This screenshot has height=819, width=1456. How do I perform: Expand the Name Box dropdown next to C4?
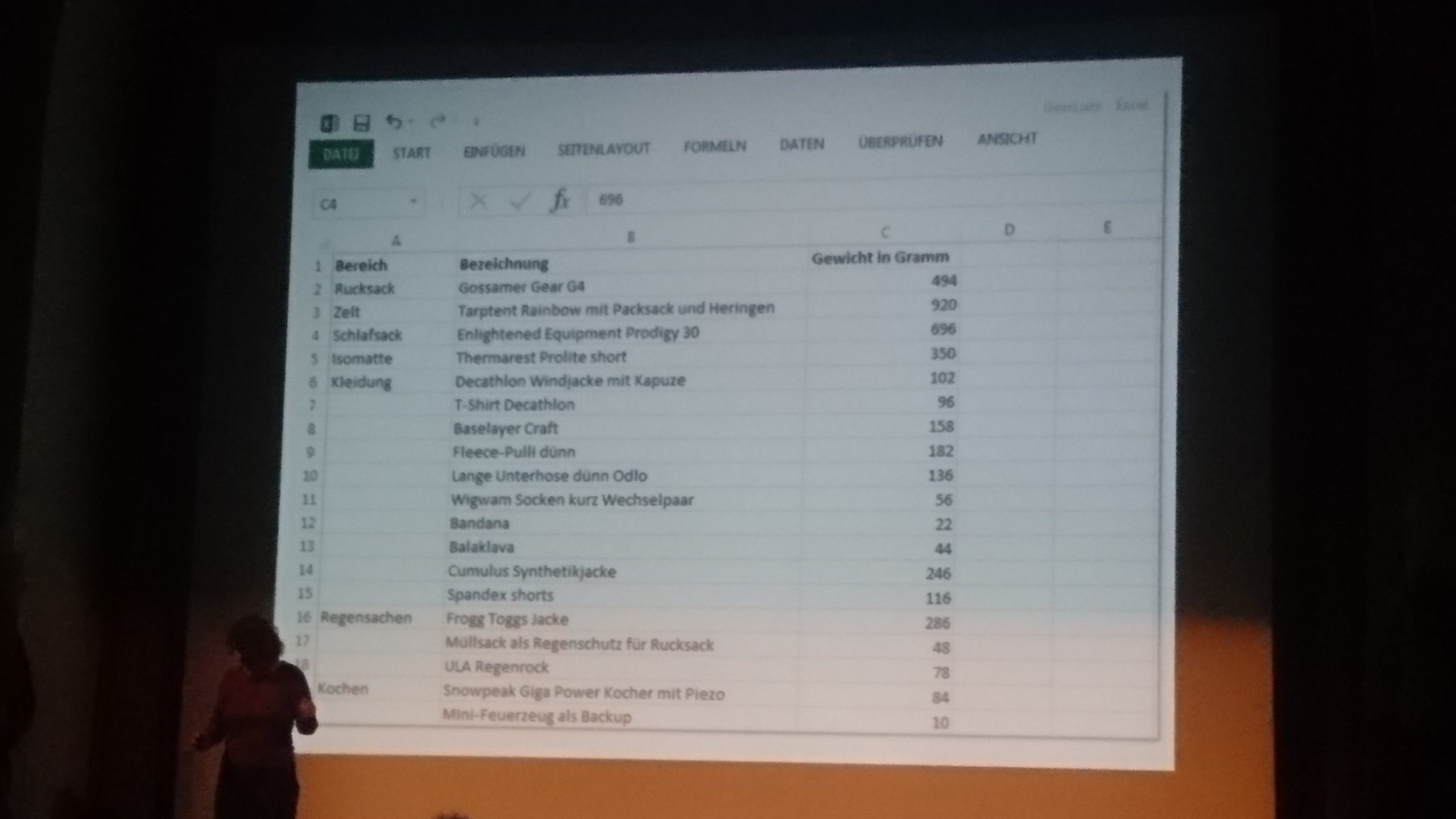pos(413,201)
